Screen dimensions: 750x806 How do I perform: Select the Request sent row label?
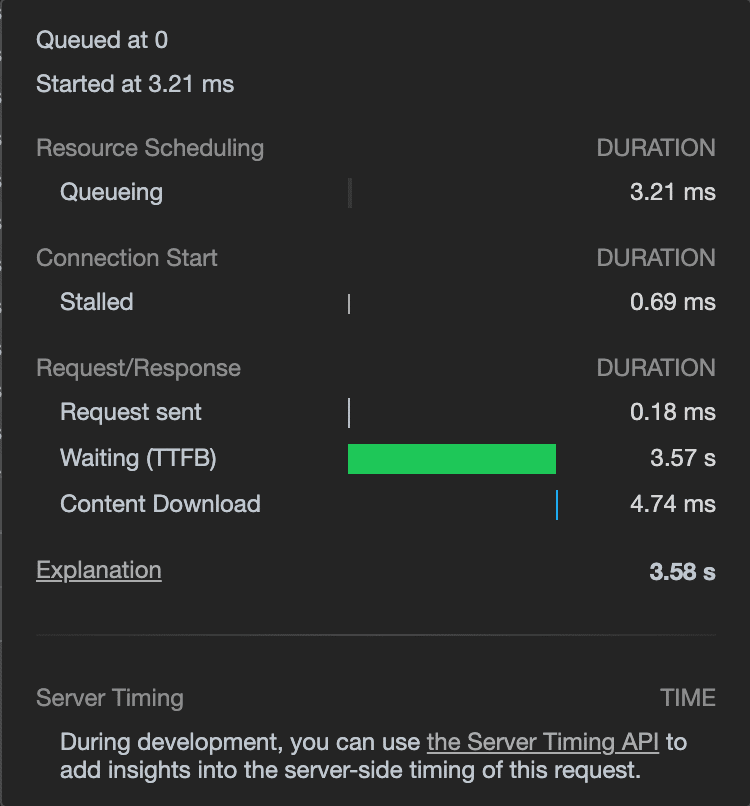131,412
